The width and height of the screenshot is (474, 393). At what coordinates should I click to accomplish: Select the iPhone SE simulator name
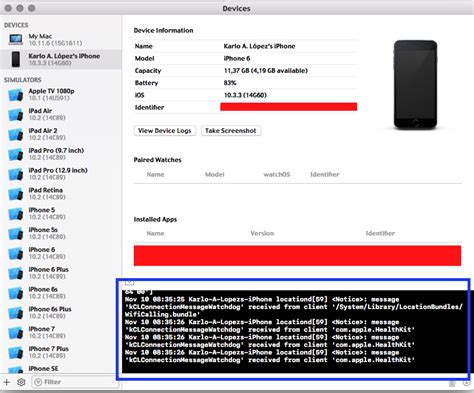(43, 368)
